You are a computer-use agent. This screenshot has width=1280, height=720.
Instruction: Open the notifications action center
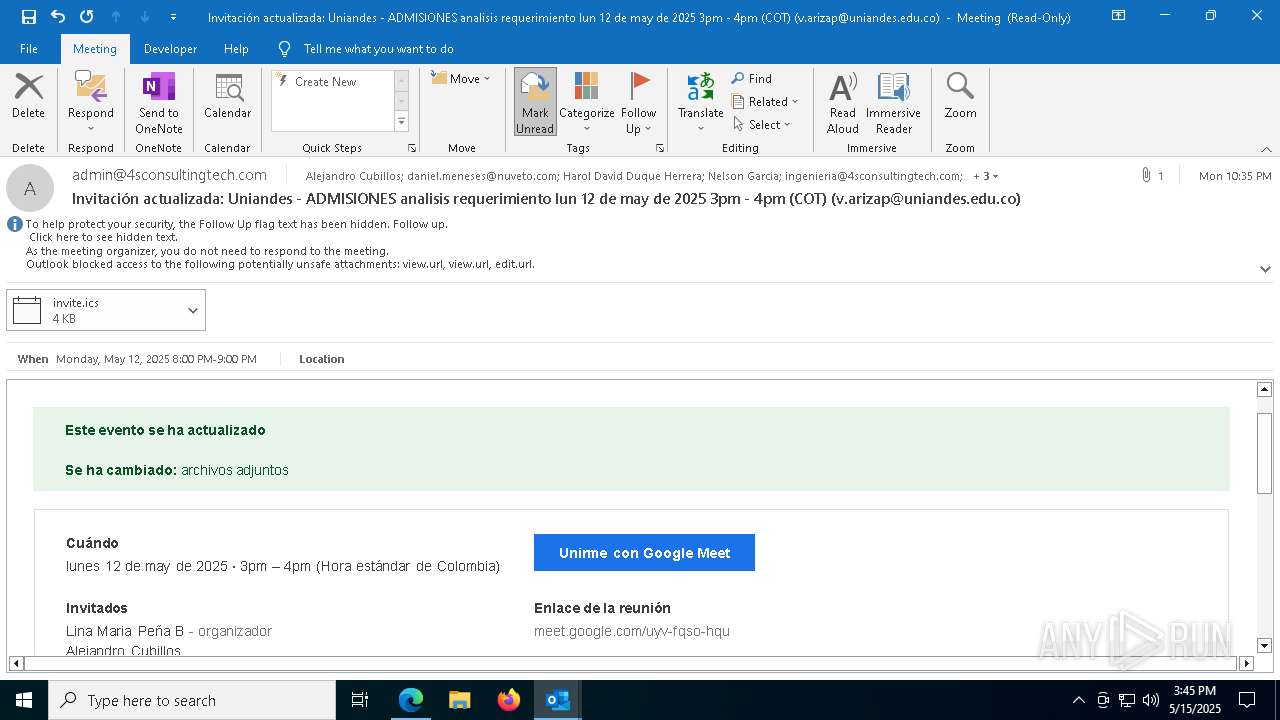pos(1247,700)
